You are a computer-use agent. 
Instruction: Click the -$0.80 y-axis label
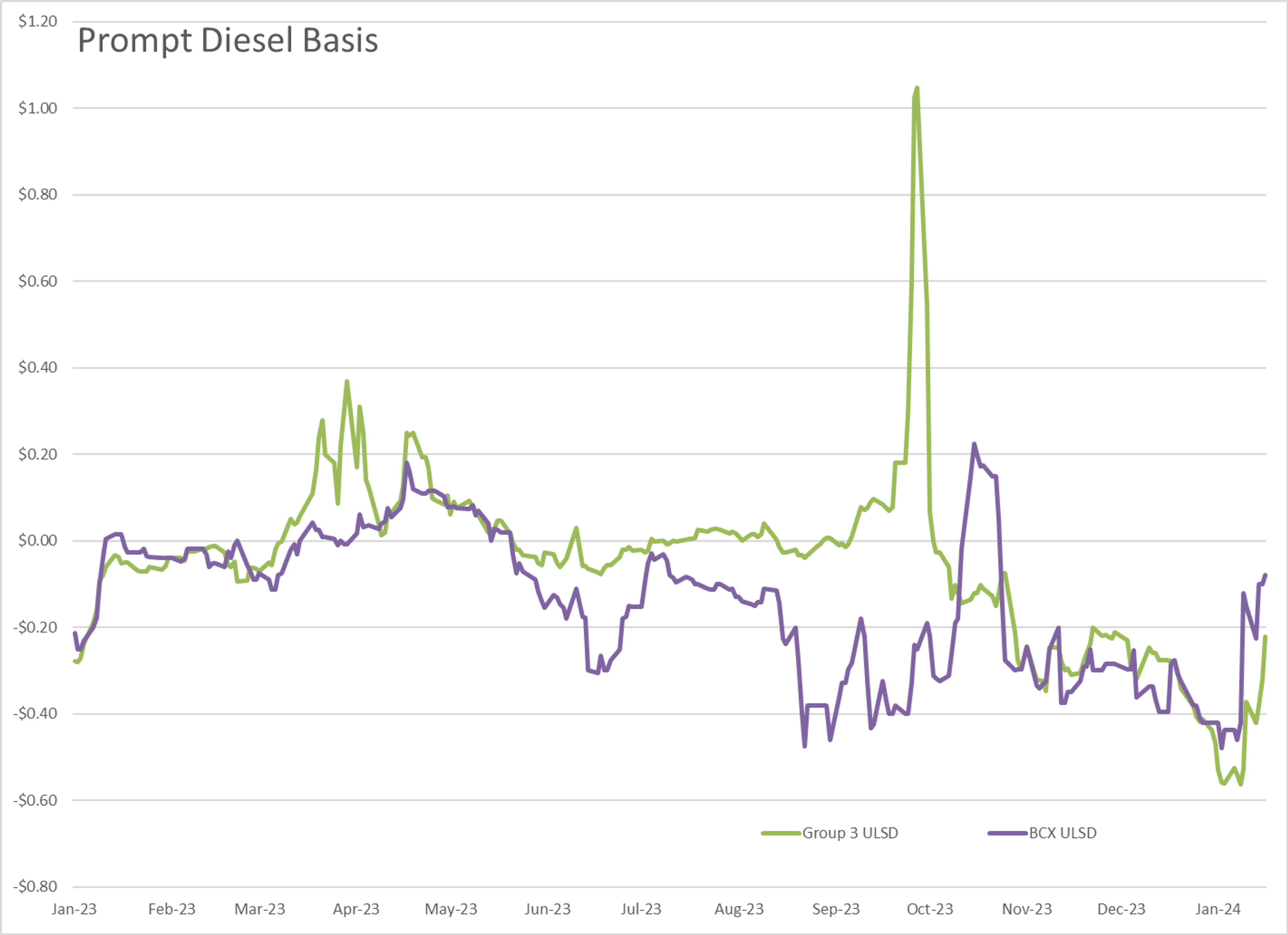(x=35, y=887)
